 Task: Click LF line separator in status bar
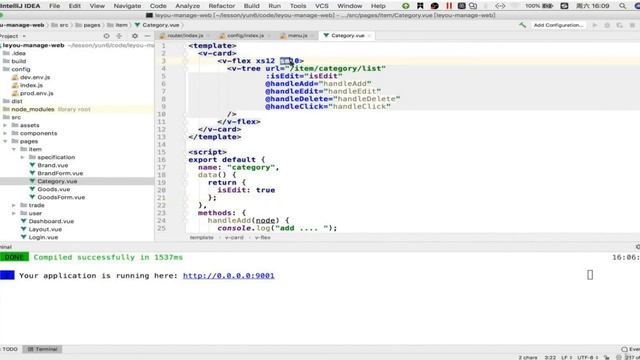[x=566, y=358]
